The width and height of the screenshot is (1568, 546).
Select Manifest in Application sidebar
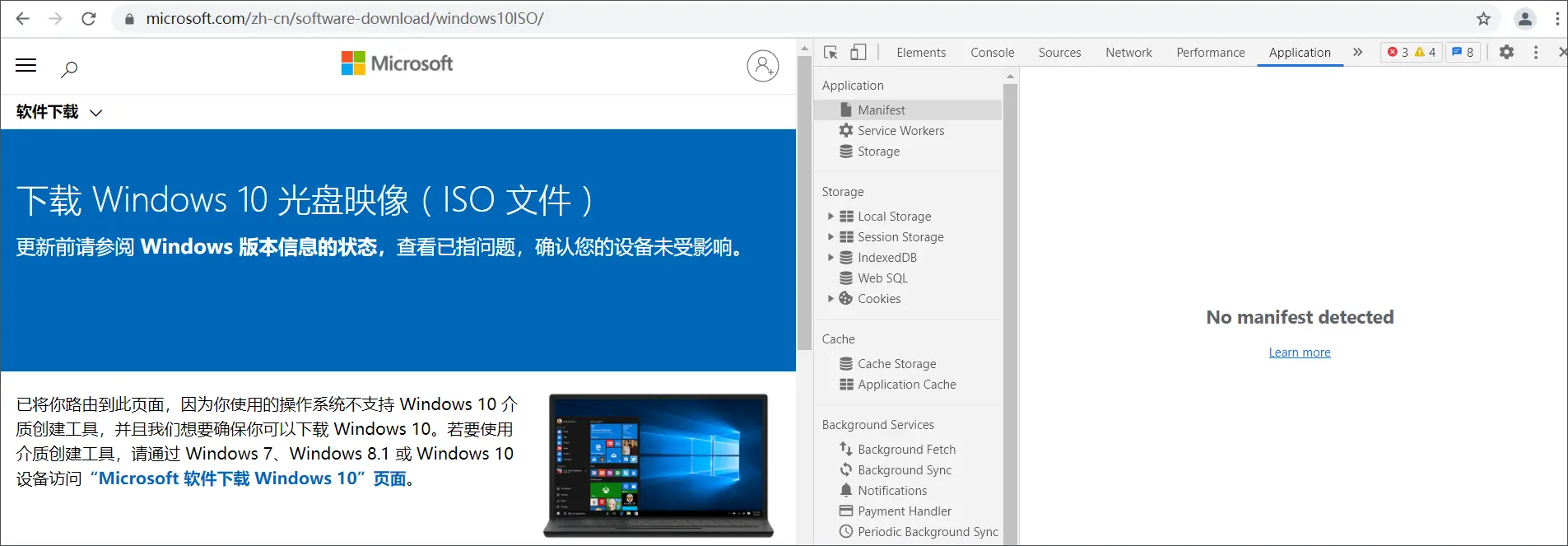908,110
